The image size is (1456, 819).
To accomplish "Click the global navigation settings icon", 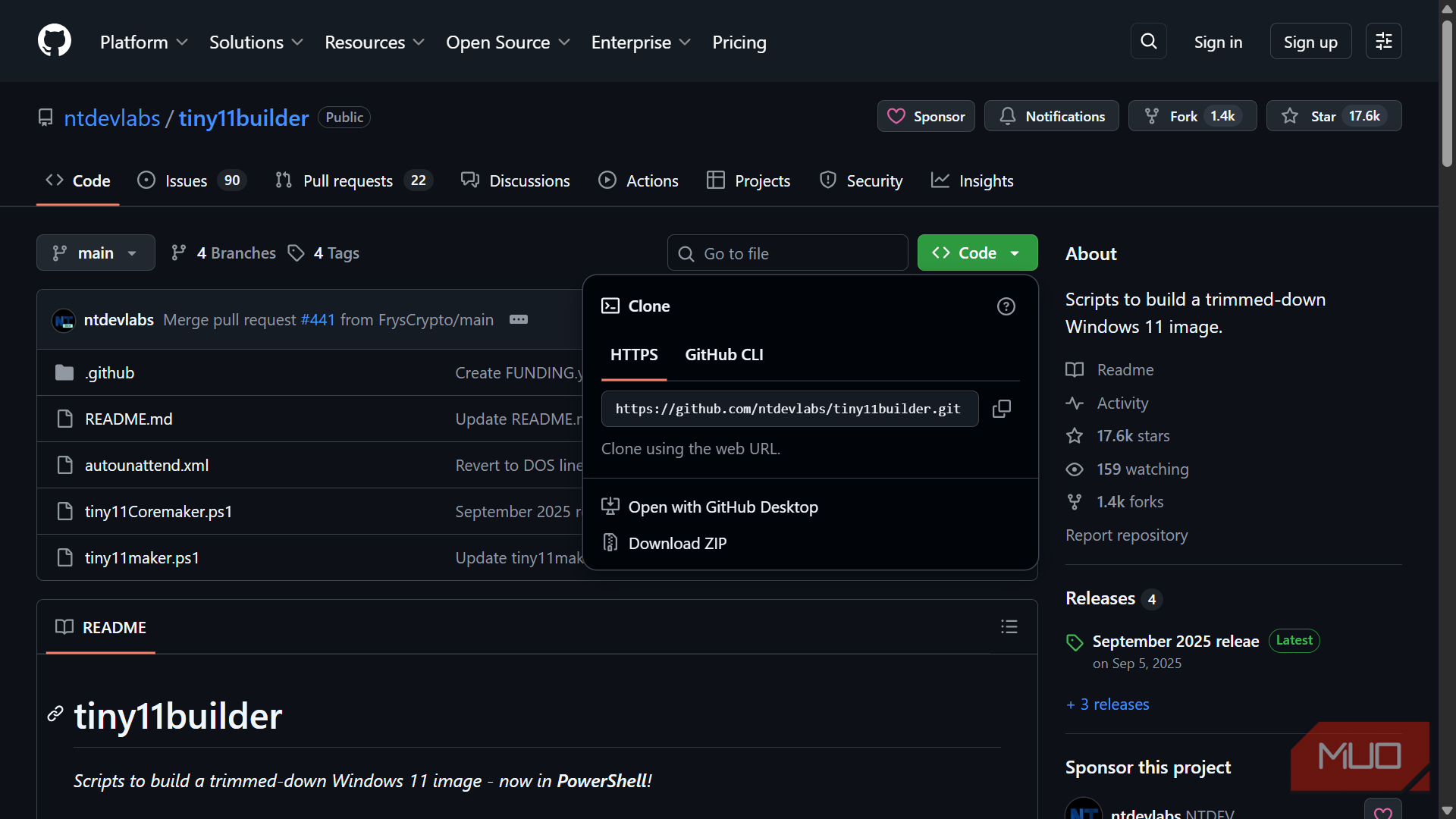I will pos(1383,41).
